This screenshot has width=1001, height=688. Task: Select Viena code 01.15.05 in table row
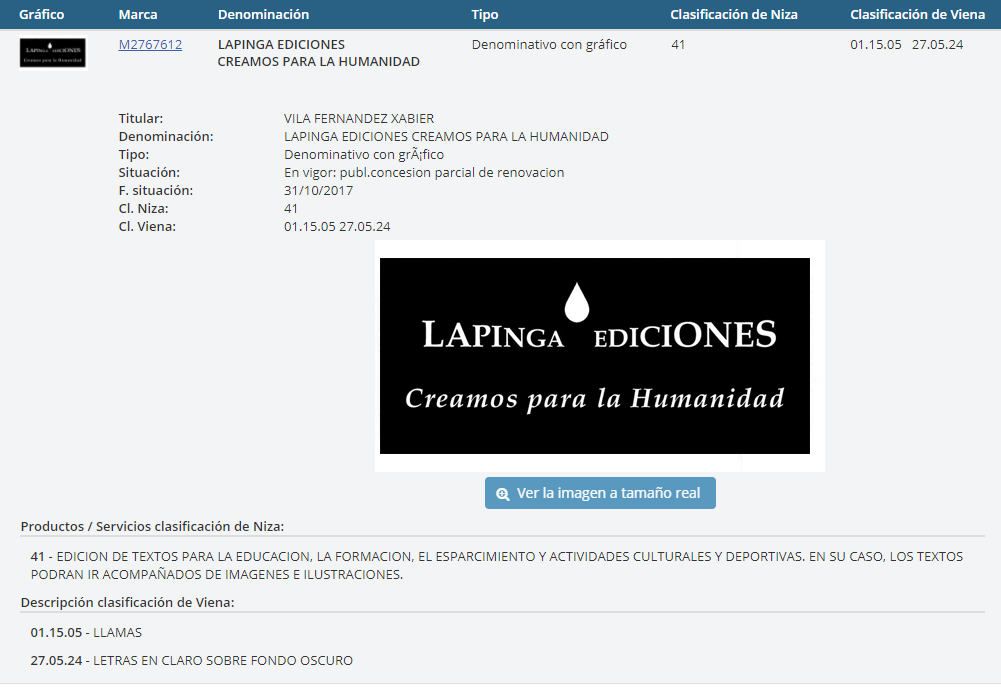(876, 45)
